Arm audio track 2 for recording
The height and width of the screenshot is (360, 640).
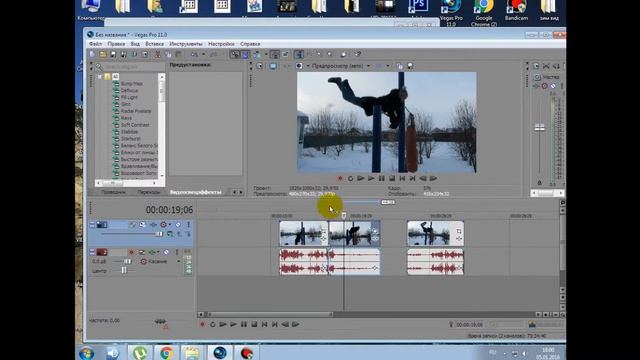tap(131, 252)
